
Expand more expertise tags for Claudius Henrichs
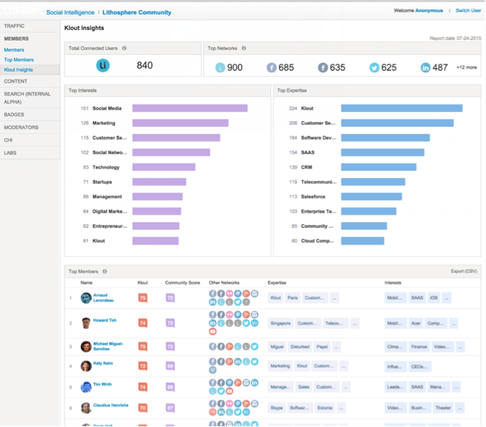tap(341, 408)
